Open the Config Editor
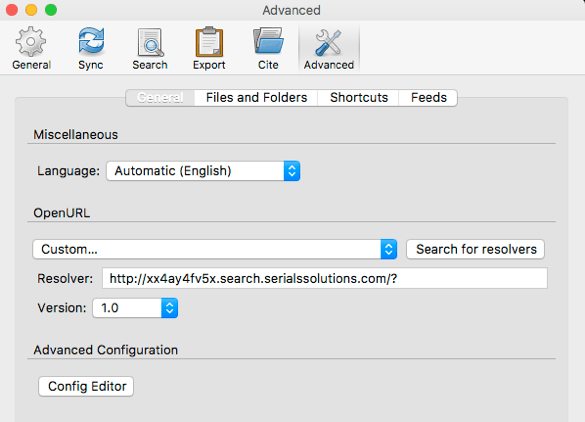The height and width of the screenshot is (422, 585). coord(86,386)
